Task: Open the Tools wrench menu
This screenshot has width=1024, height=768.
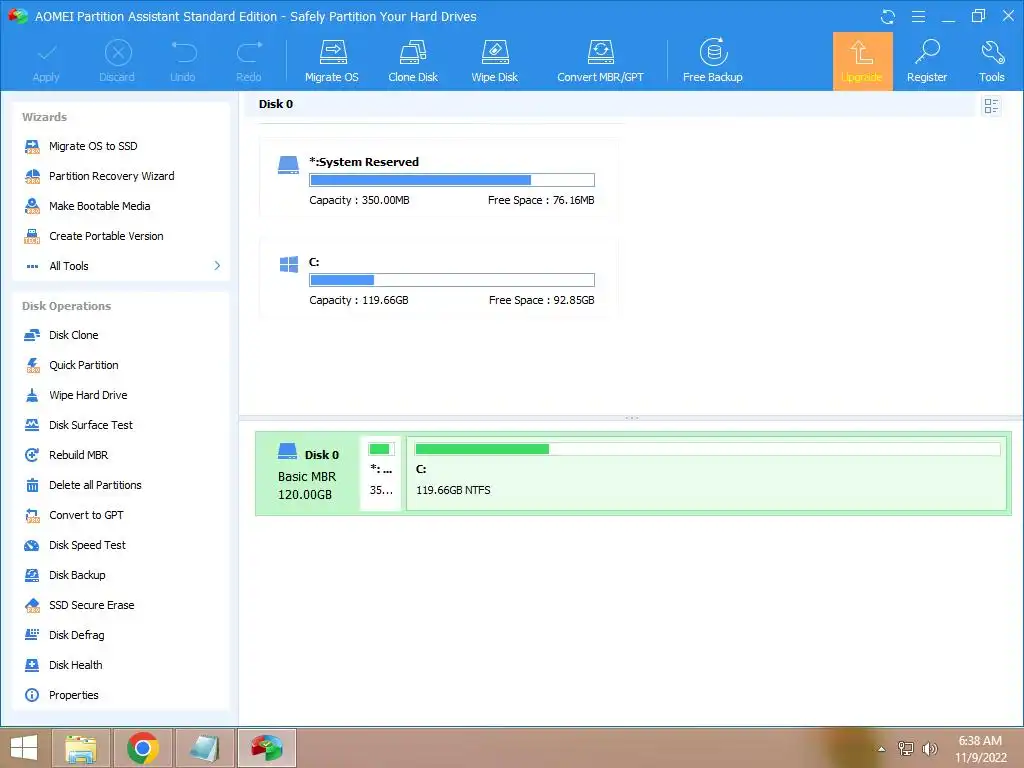Action: (991, 61)
